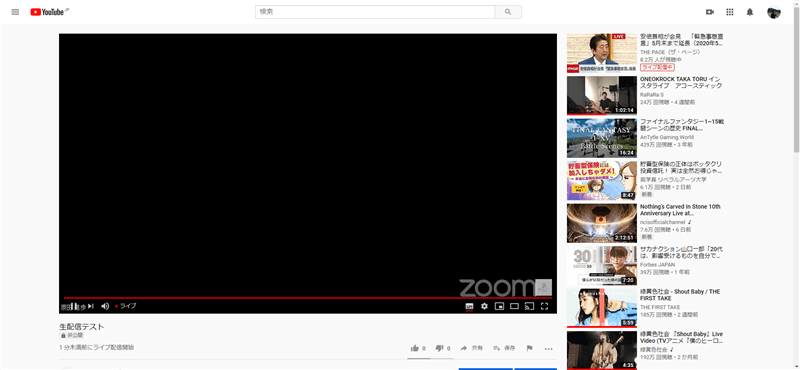
Task: Click in the 検索 search field
Action: [375, 12]
